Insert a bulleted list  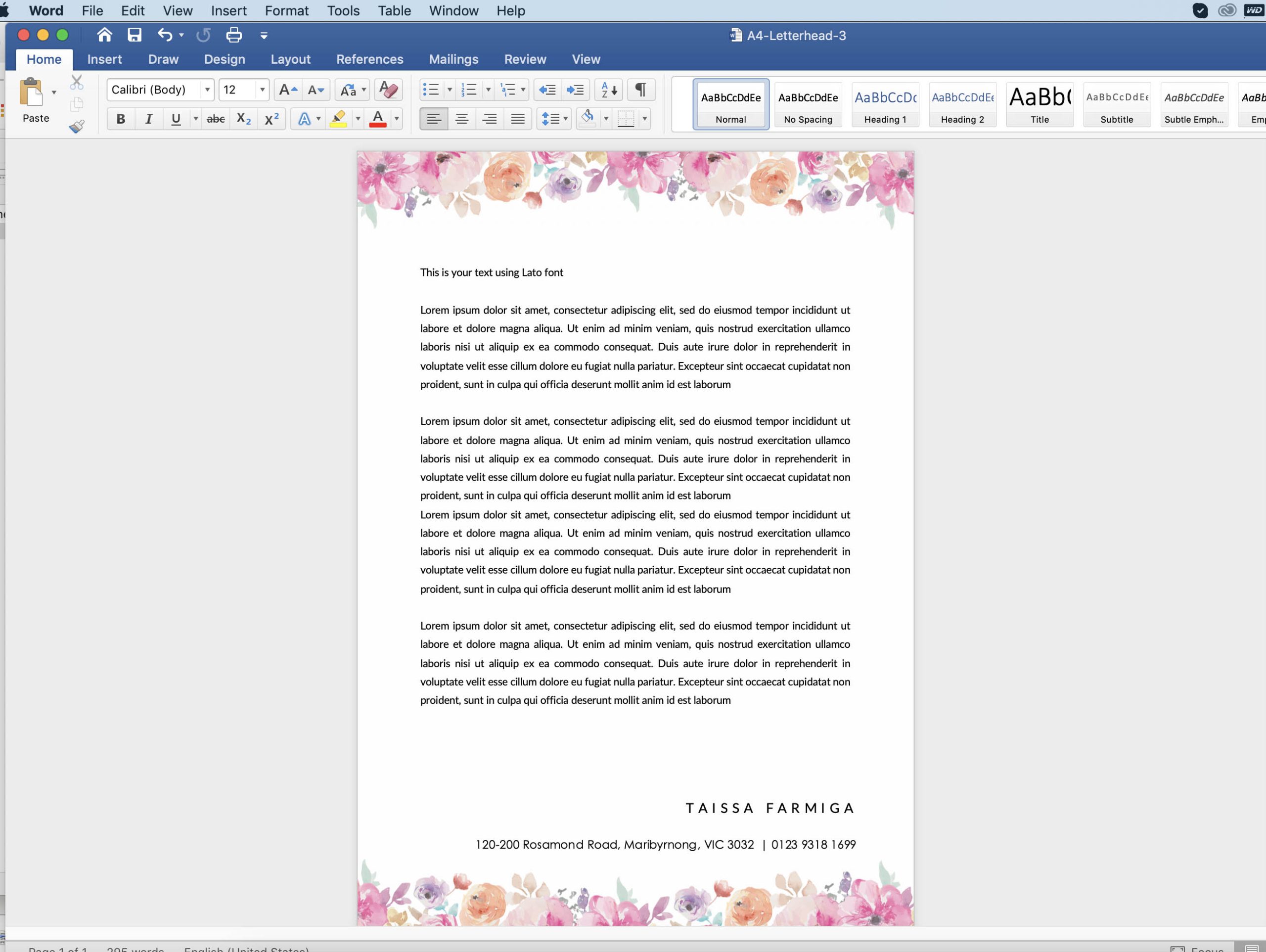pyautogui.click(x=430, y=90)
